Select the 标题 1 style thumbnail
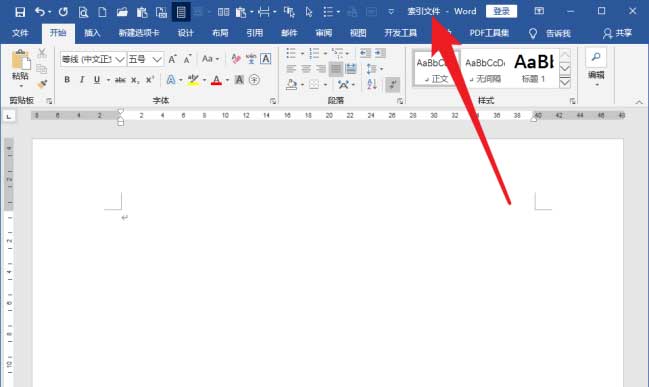Screen dimensions: 649x387 coord(534,68)
